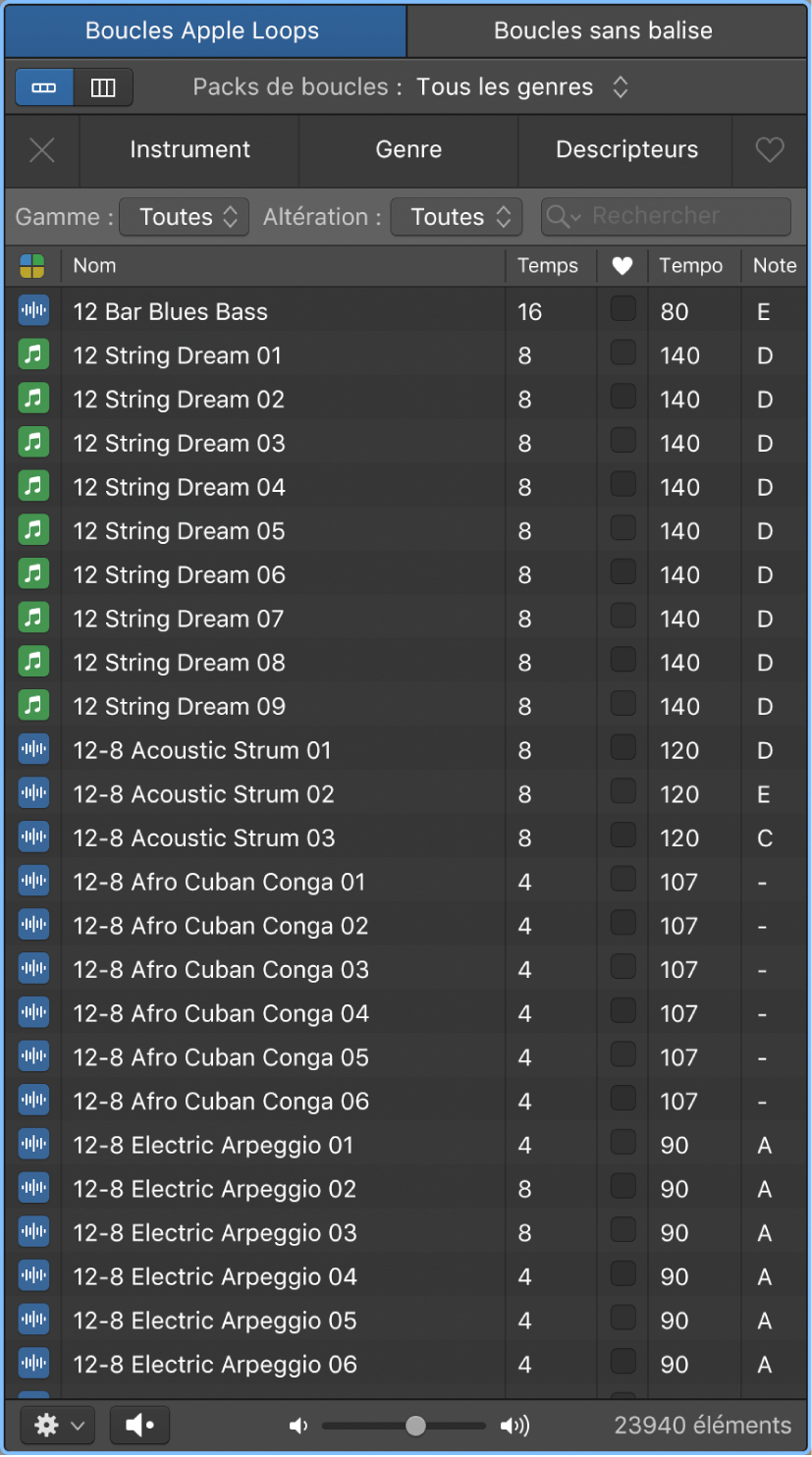Screen dimensions: 812x1457
Task: Sort by the Nom column header
Action: pos(283,266)
